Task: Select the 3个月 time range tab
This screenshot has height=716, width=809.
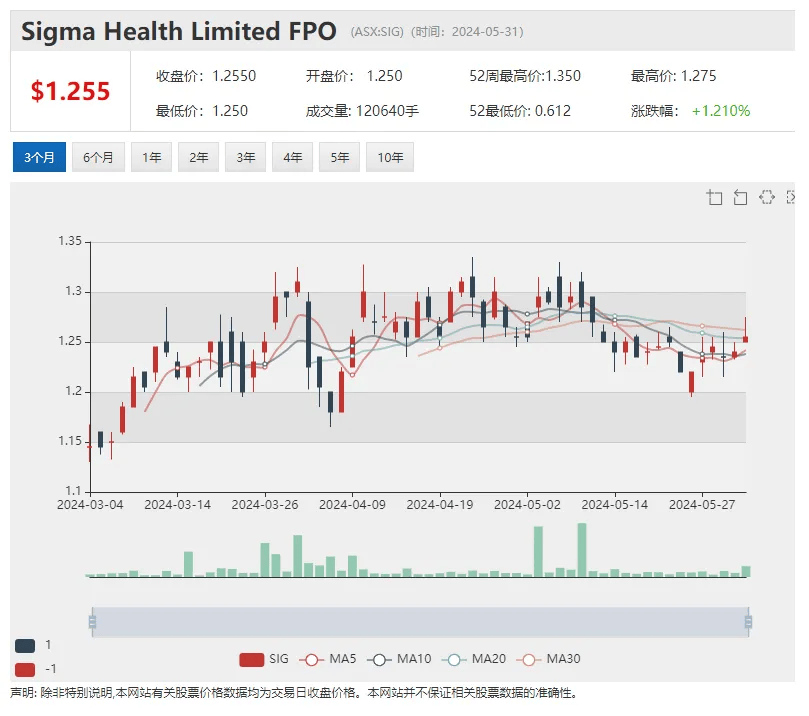Action: click(x=39, y=157)
